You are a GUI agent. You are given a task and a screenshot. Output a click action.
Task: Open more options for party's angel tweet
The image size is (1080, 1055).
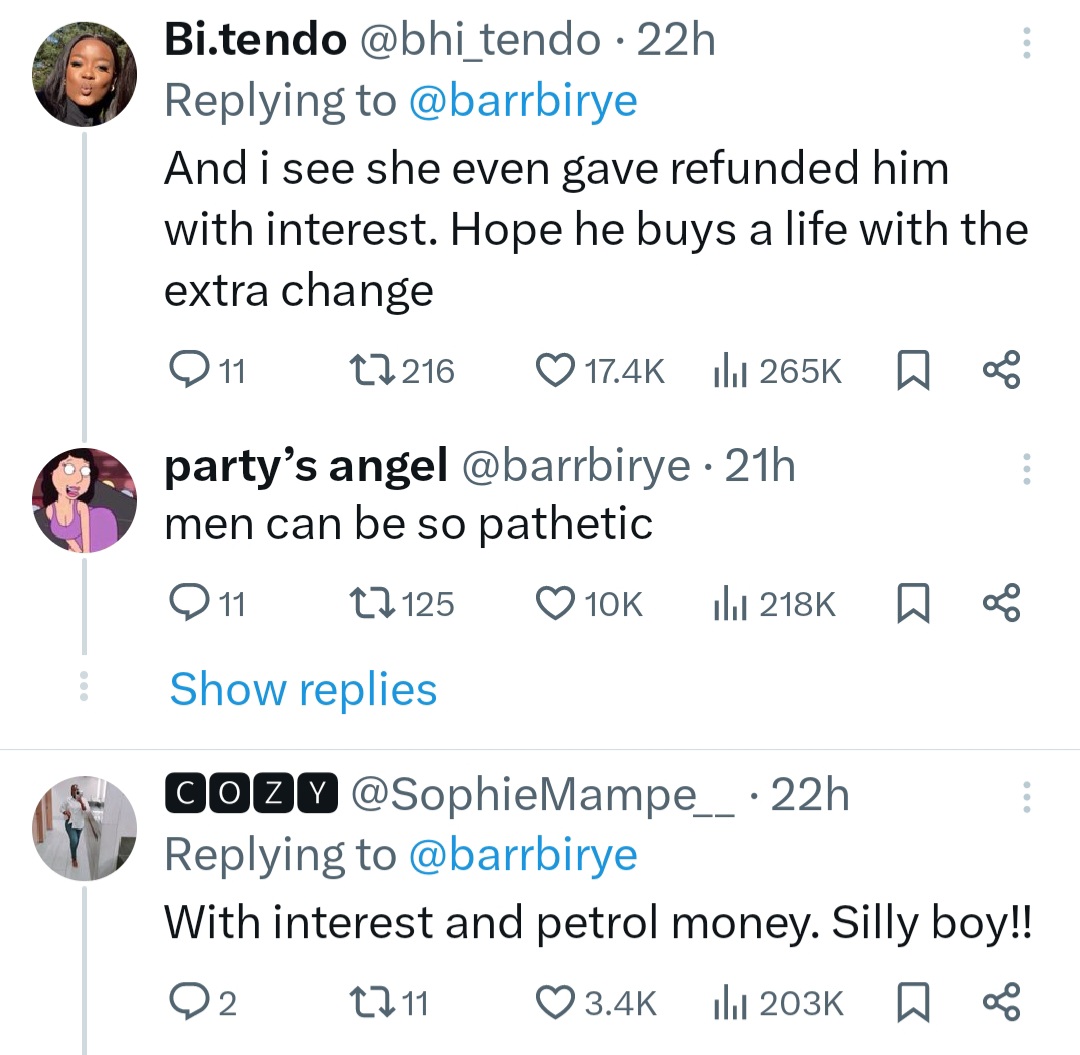pos(1025,469)
